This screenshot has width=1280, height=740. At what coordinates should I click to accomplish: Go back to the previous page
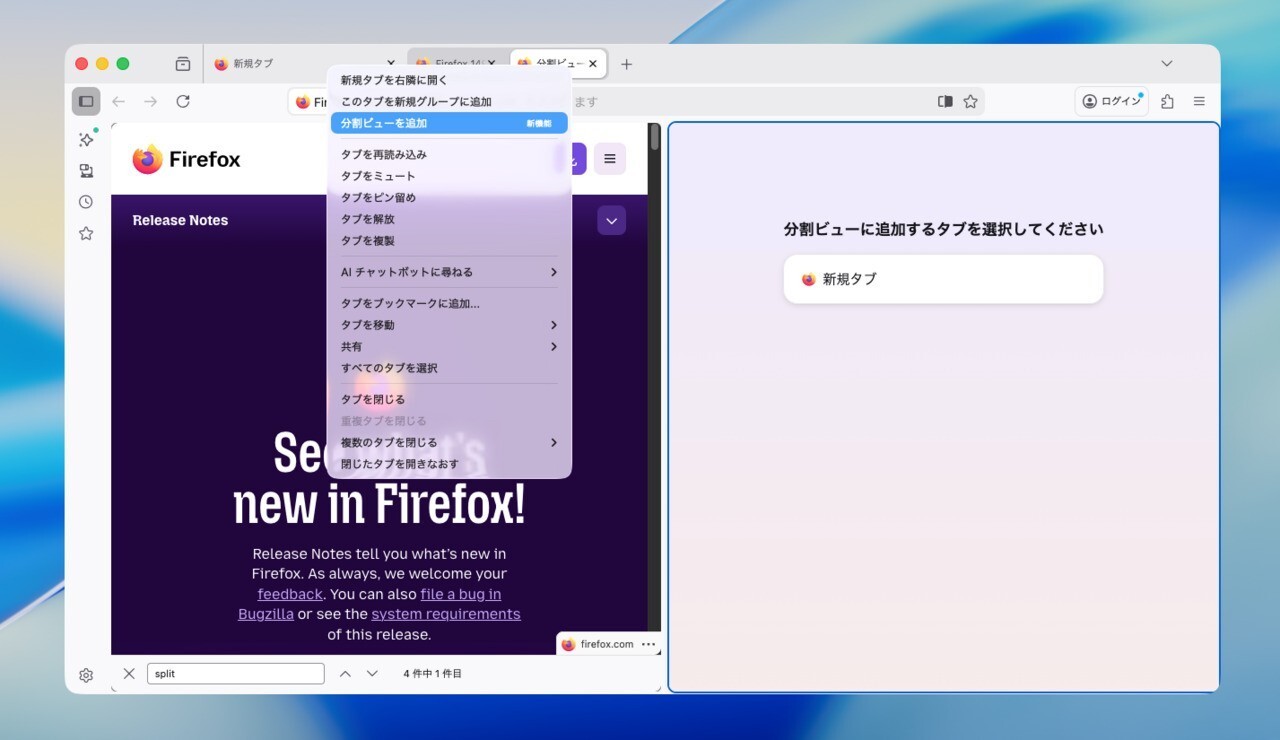click(x=118, y=101)
